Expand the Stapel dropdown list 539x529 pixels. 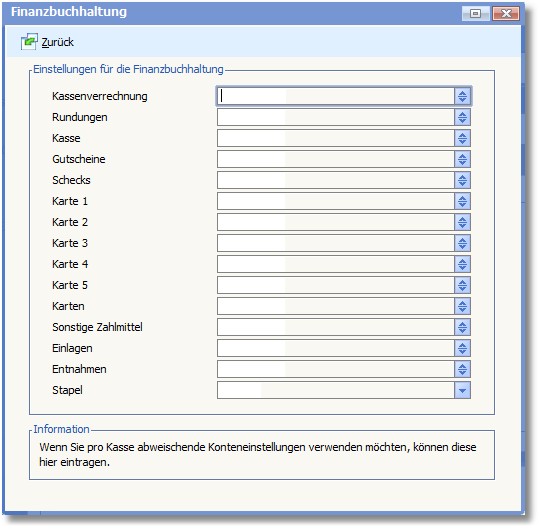462,390
